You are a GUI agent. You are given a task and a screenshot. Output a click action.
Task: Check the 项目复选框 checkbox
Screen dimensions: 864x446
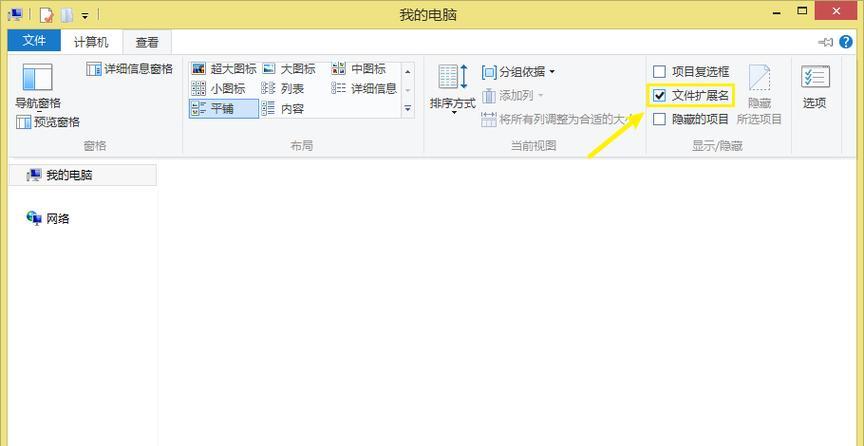(x=660, y=72)
